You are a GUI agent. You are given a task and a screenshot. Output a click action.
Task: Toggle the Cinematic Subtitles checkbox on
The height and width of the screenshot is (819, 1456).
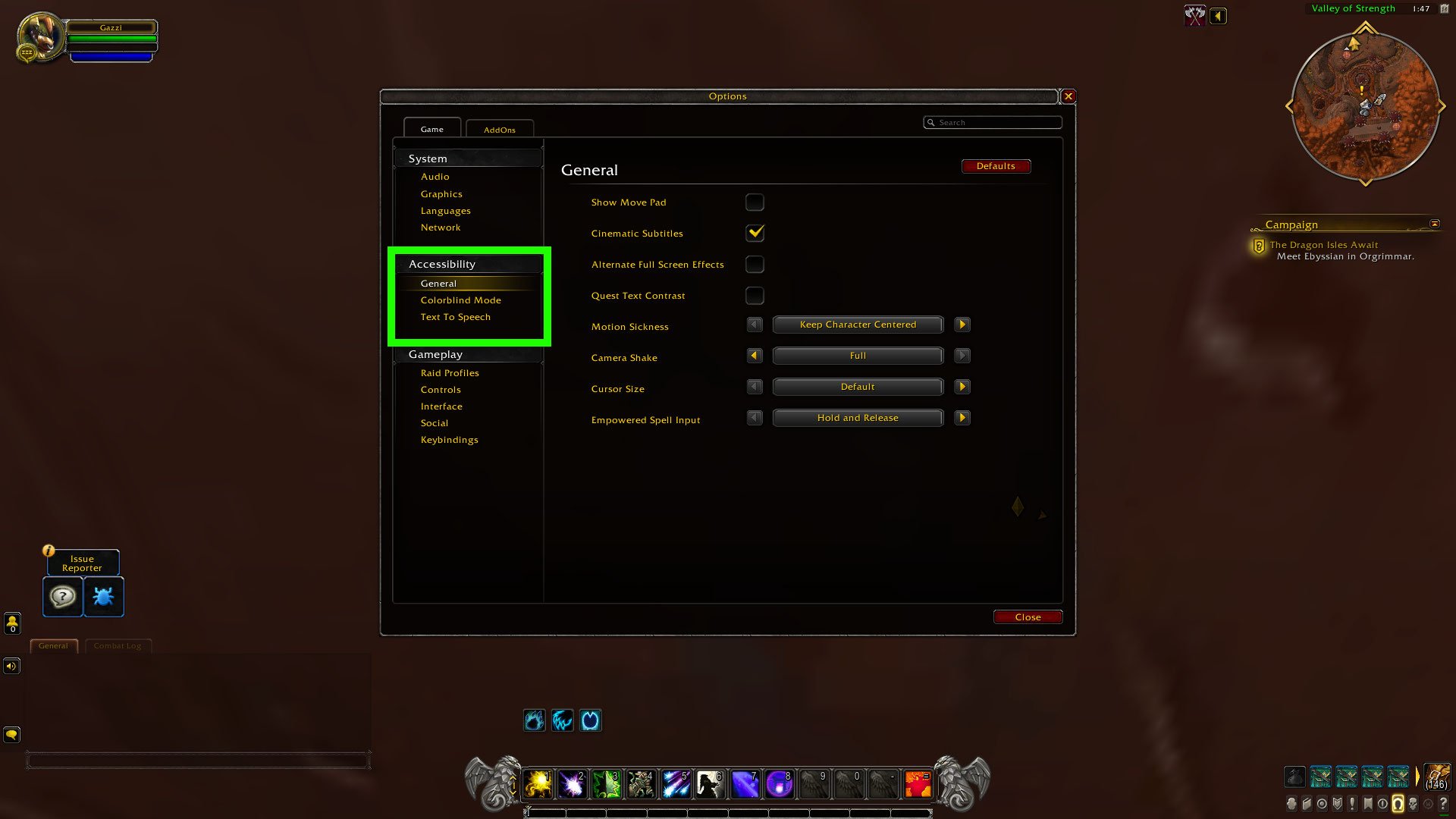(756, 232)
